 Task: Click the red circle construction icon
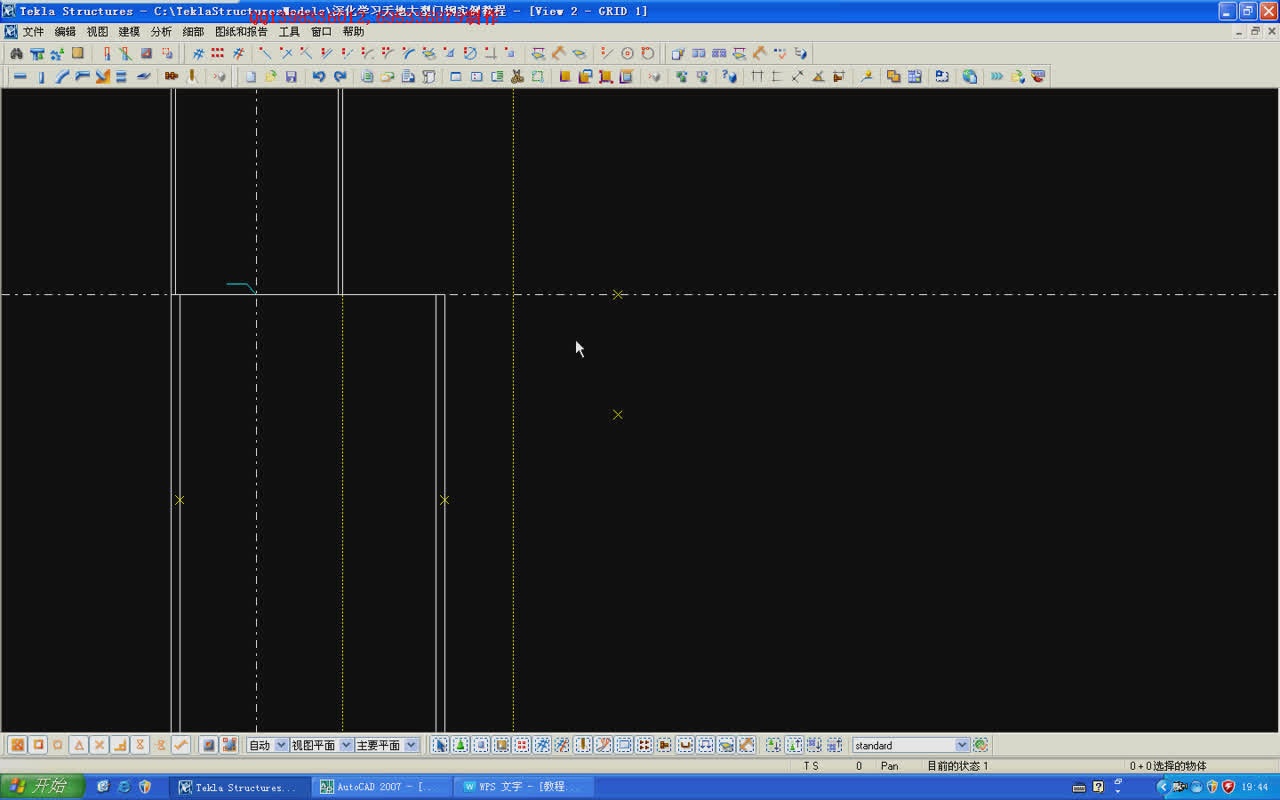[x=627, y=53]
